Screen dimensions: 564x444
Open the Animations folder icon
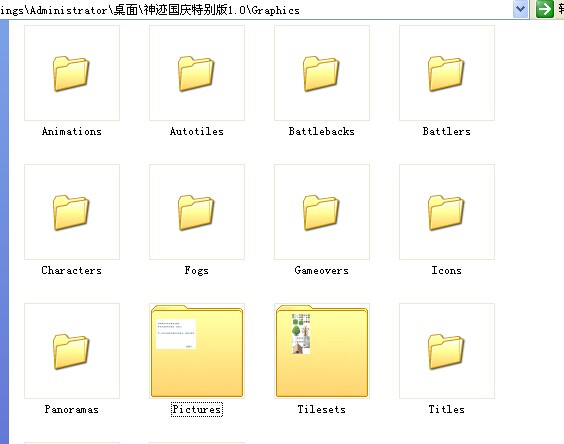71,73
